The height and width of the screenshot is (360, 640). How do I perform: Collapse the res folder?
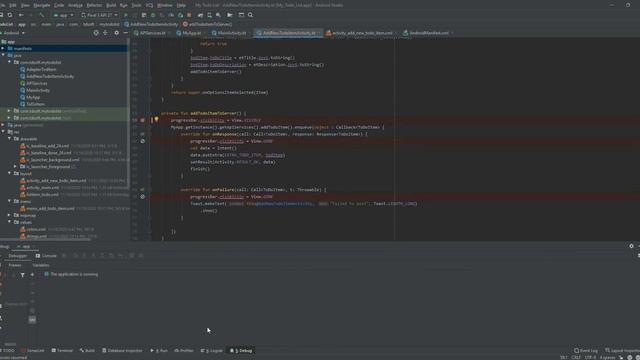(x=3, y=132)
